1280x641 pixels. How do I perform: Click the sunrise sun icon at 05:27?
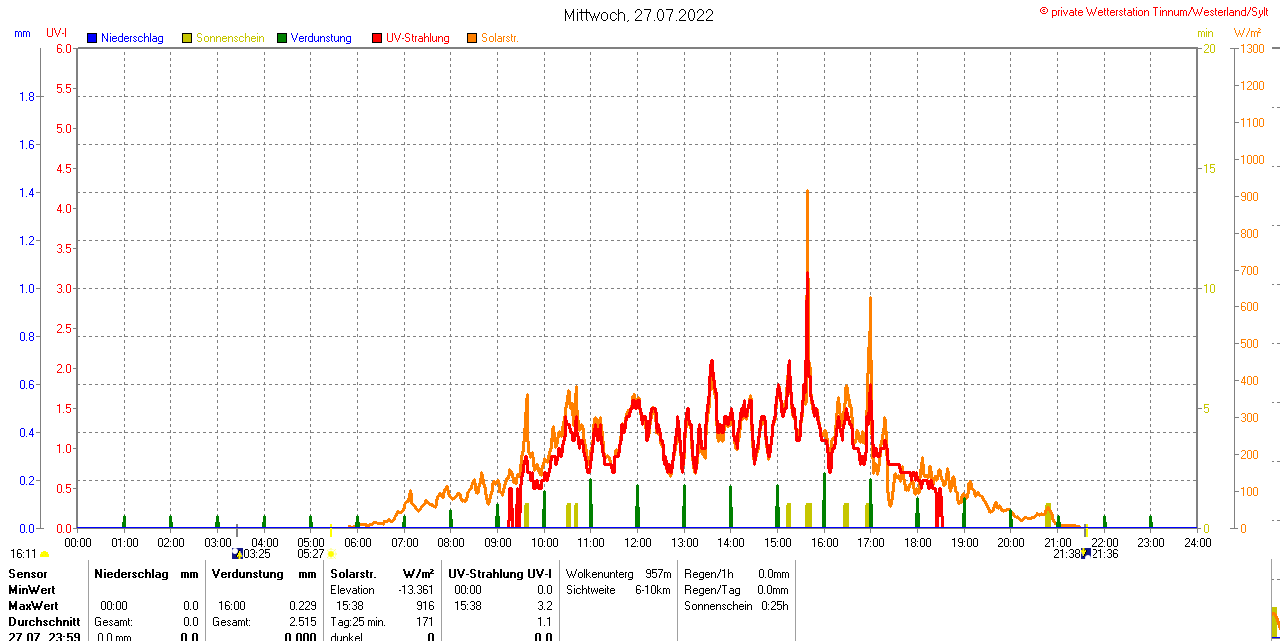[331, 554]
